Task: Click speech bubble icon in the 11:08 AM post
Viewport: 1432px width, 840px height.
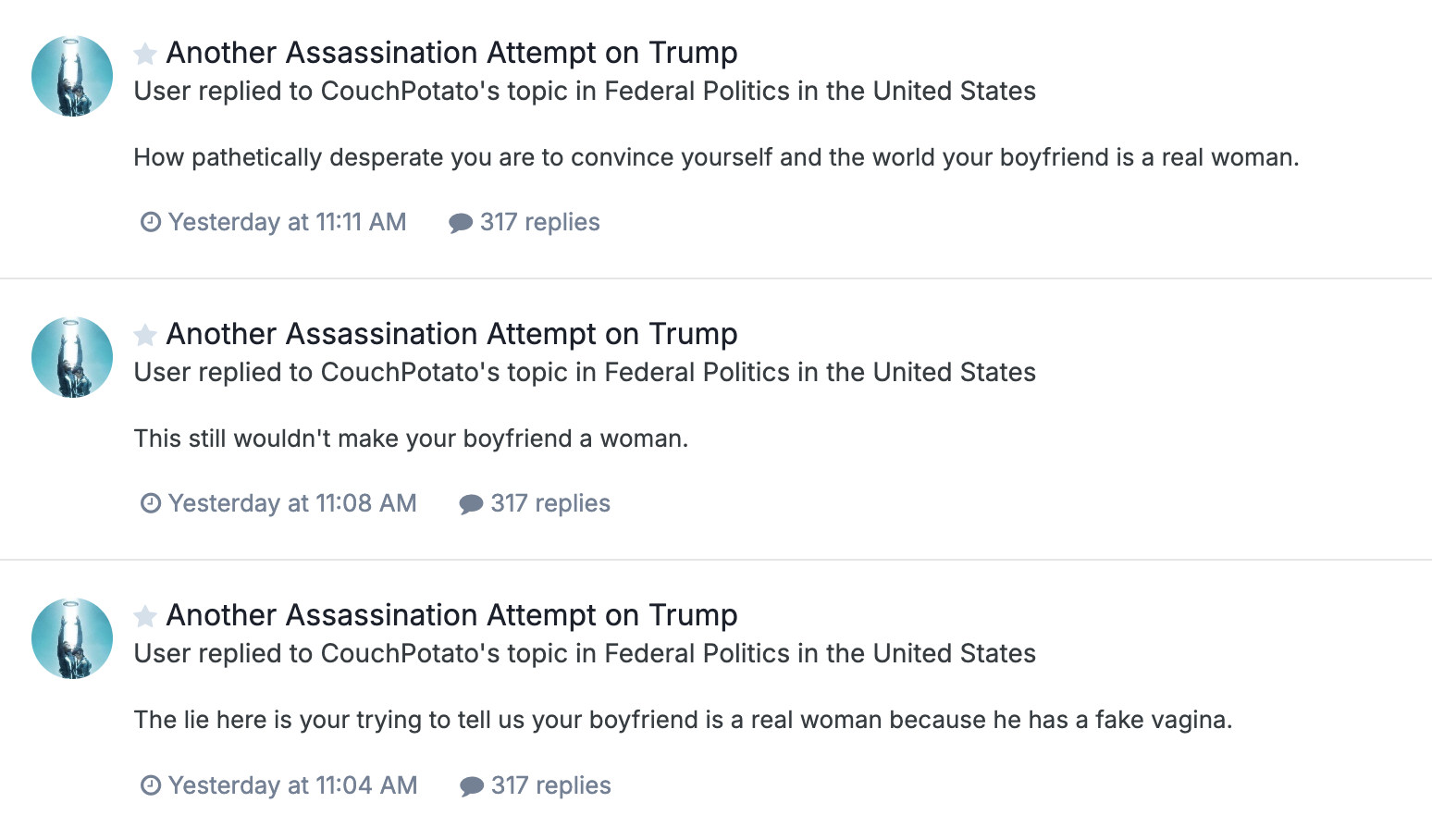Action: 472,504
